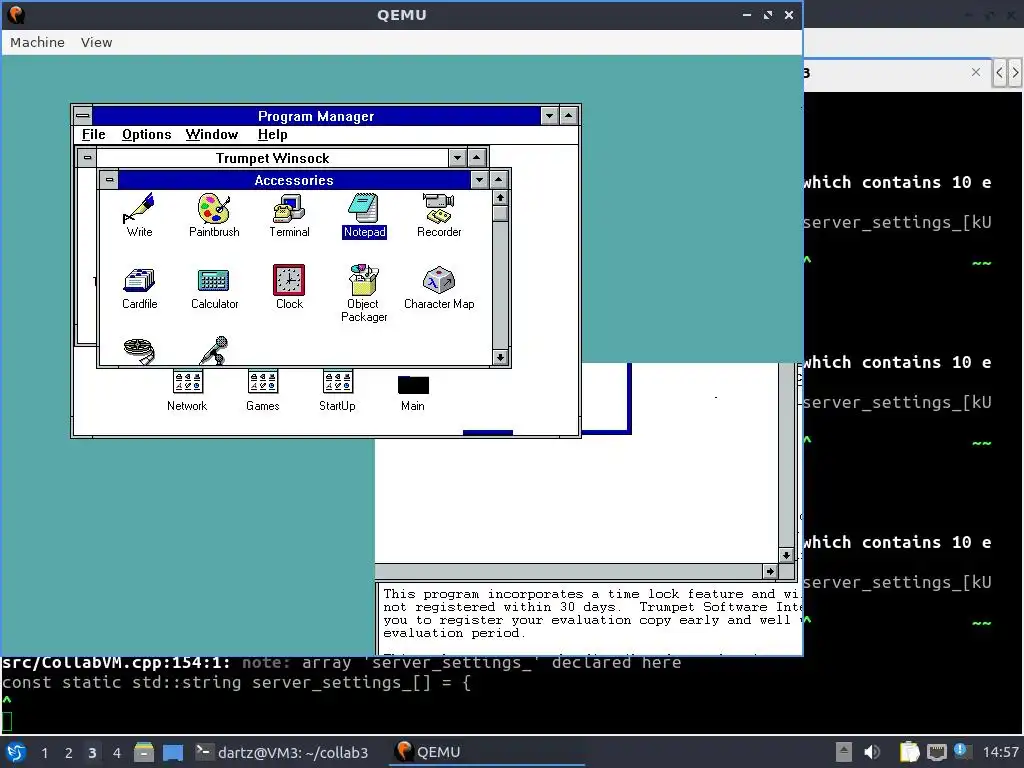1024x768 pixels.
Task: Minimize the Program Manager window
Action: coord(549,116)
